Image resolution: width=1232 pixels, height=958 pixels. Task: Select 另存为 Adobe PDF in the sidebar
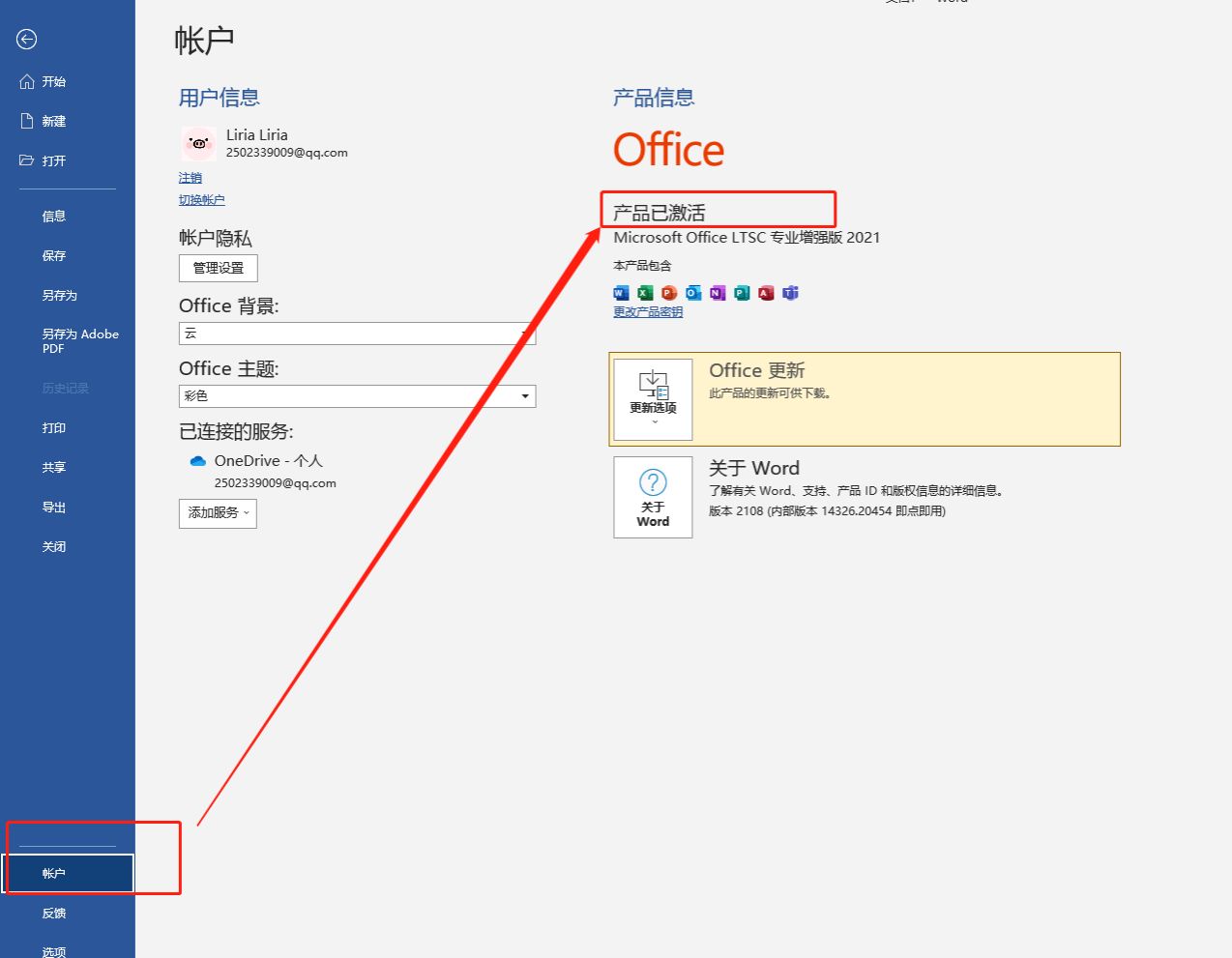[x=79, y=340]
